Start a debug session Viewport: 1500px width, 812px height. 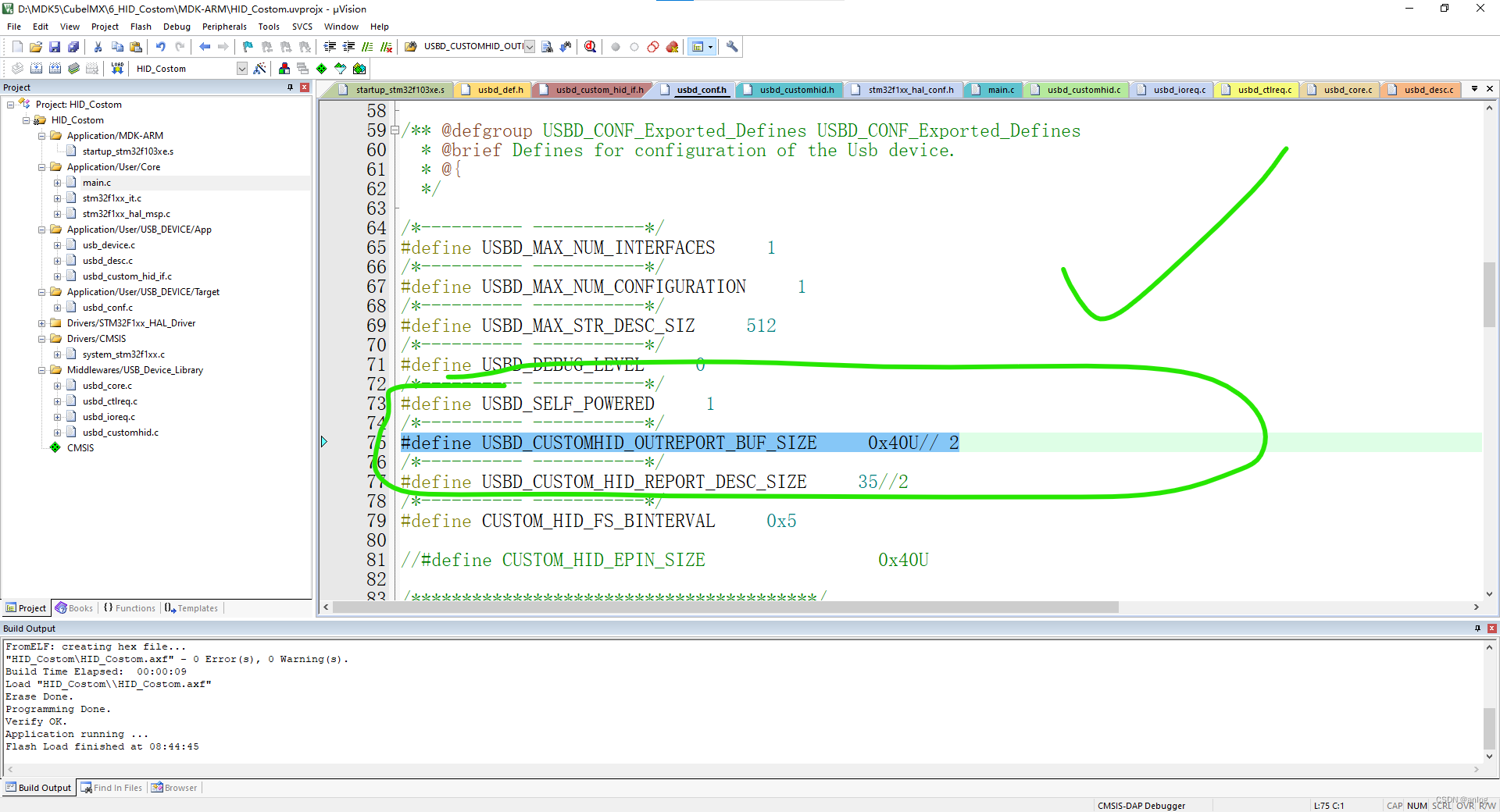click(590, 46)
